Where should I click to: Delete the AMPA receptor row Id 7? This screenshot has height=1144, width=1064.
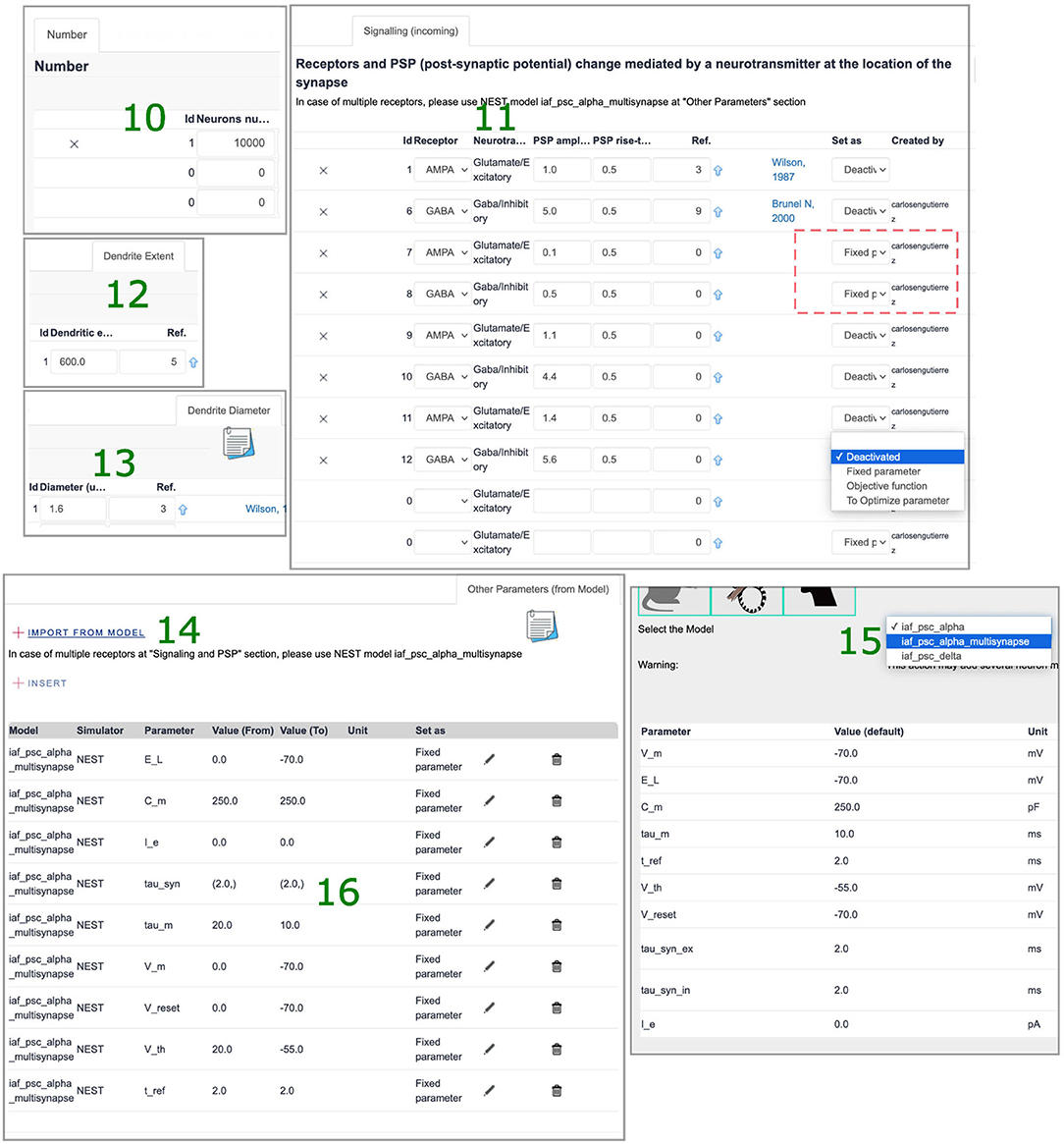point(323,254)
